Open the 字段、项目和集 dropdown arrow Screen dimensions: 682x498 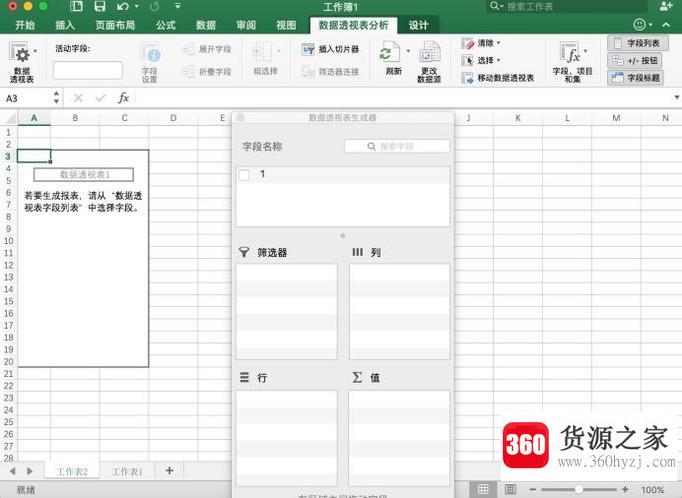click(586, 51)
